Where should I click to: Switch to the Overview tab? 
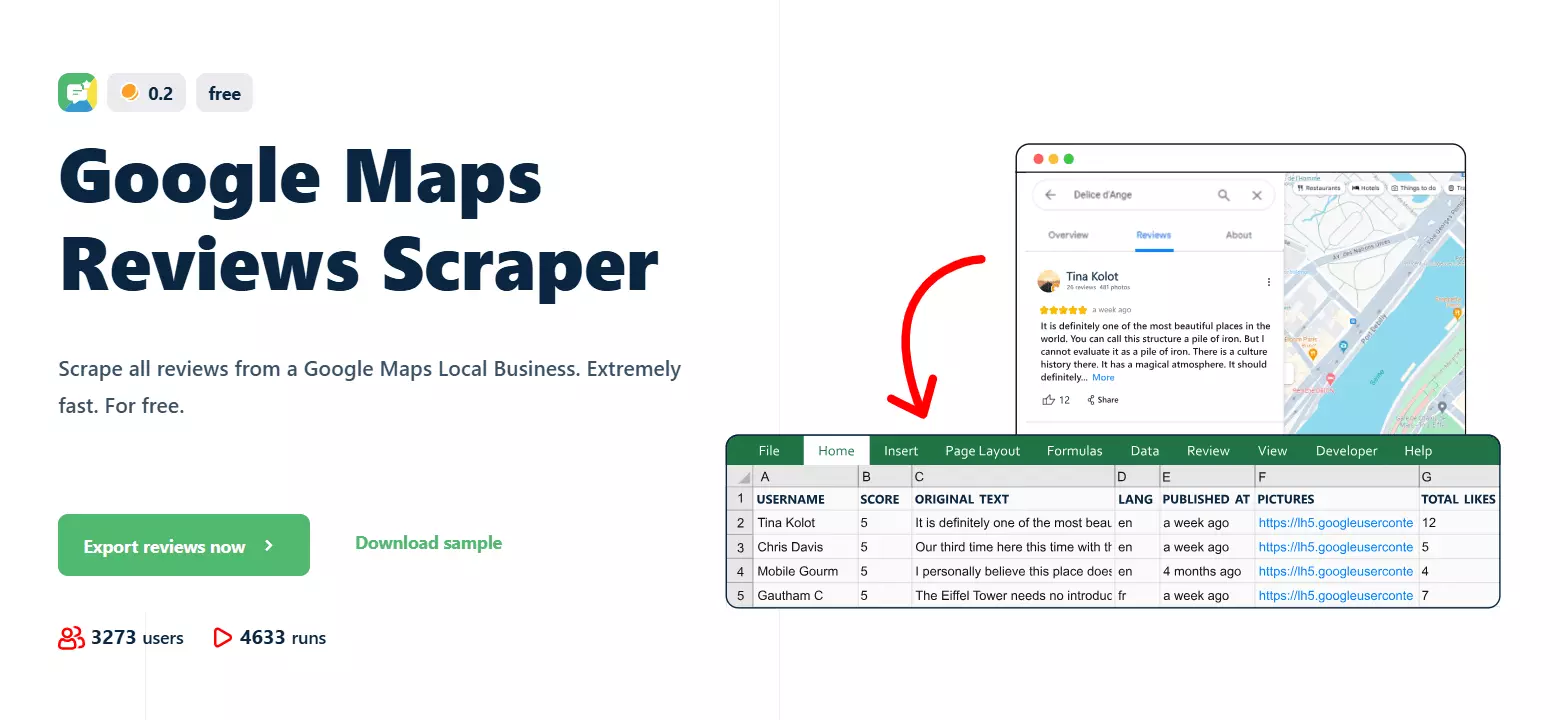pos(1068,235)
